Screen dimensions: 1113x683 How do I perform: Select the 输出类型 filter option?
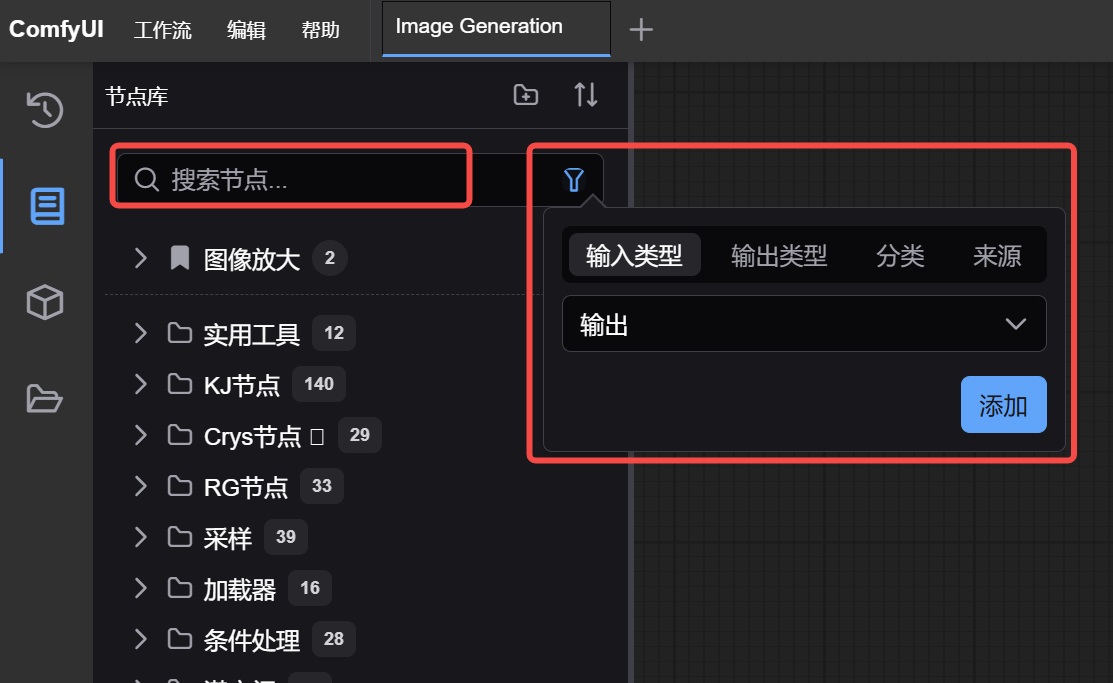[x=778, y=255]
